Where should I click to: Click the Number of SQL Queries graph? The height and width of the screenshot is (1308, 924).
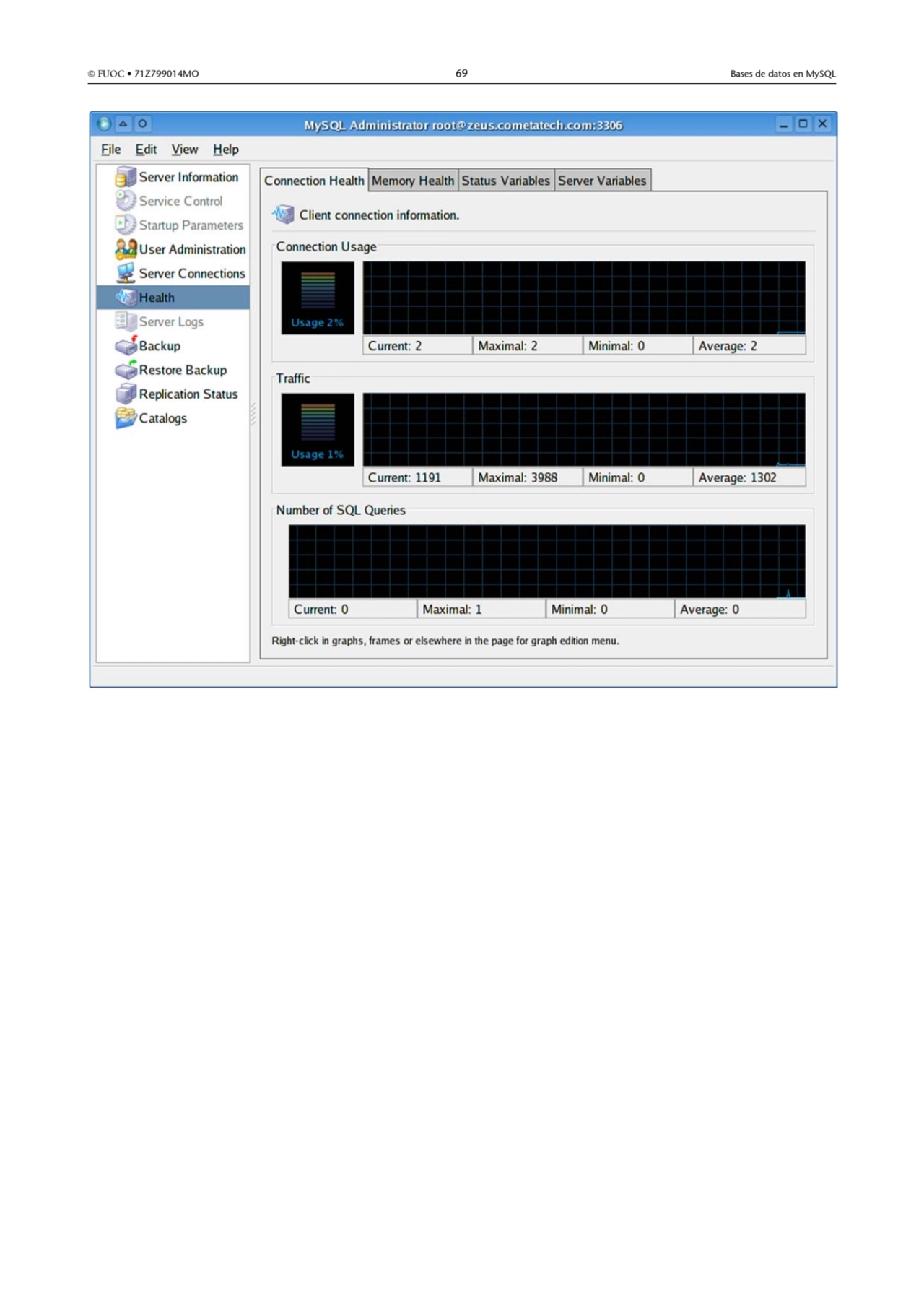click(x=547, y=561)
